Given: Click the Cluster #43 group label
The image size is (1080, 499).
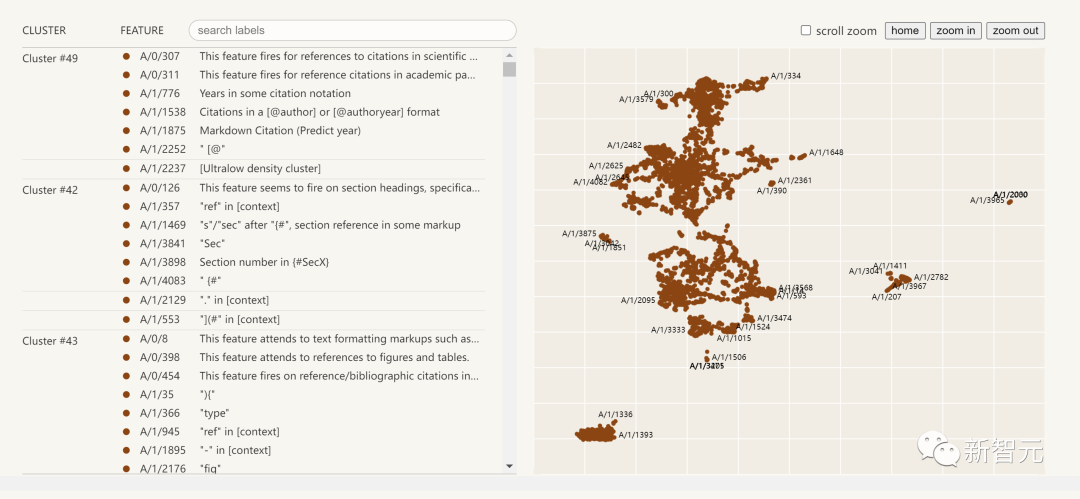Looking at the screenshot, I should (x=50, y=341).
